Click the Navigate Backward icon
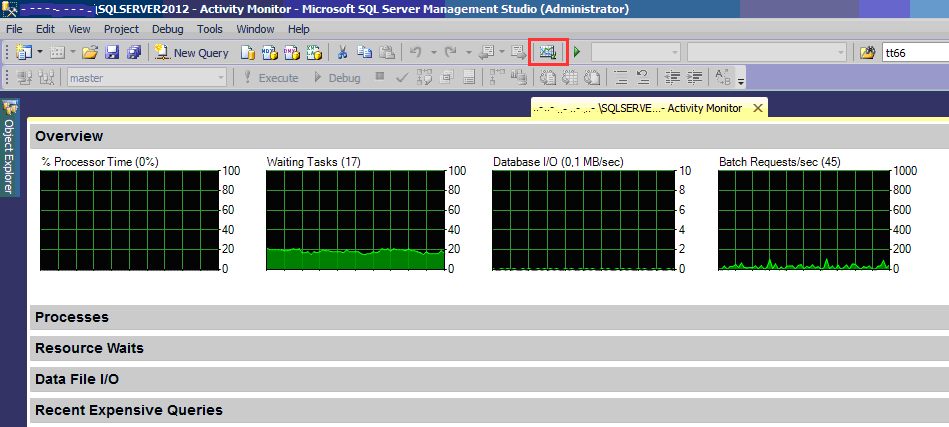Viewport: 949px width, 427px height. tap(487, 52)
